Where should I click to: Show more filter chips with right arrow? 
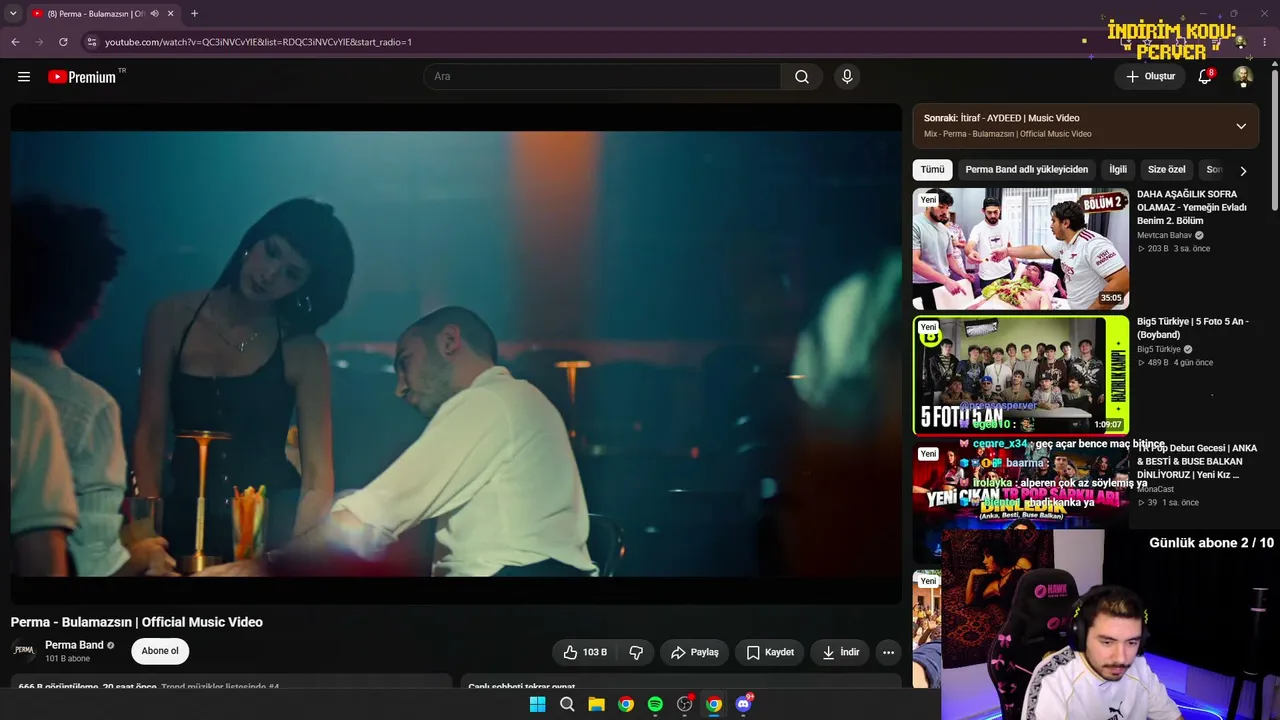(1243, 170)
